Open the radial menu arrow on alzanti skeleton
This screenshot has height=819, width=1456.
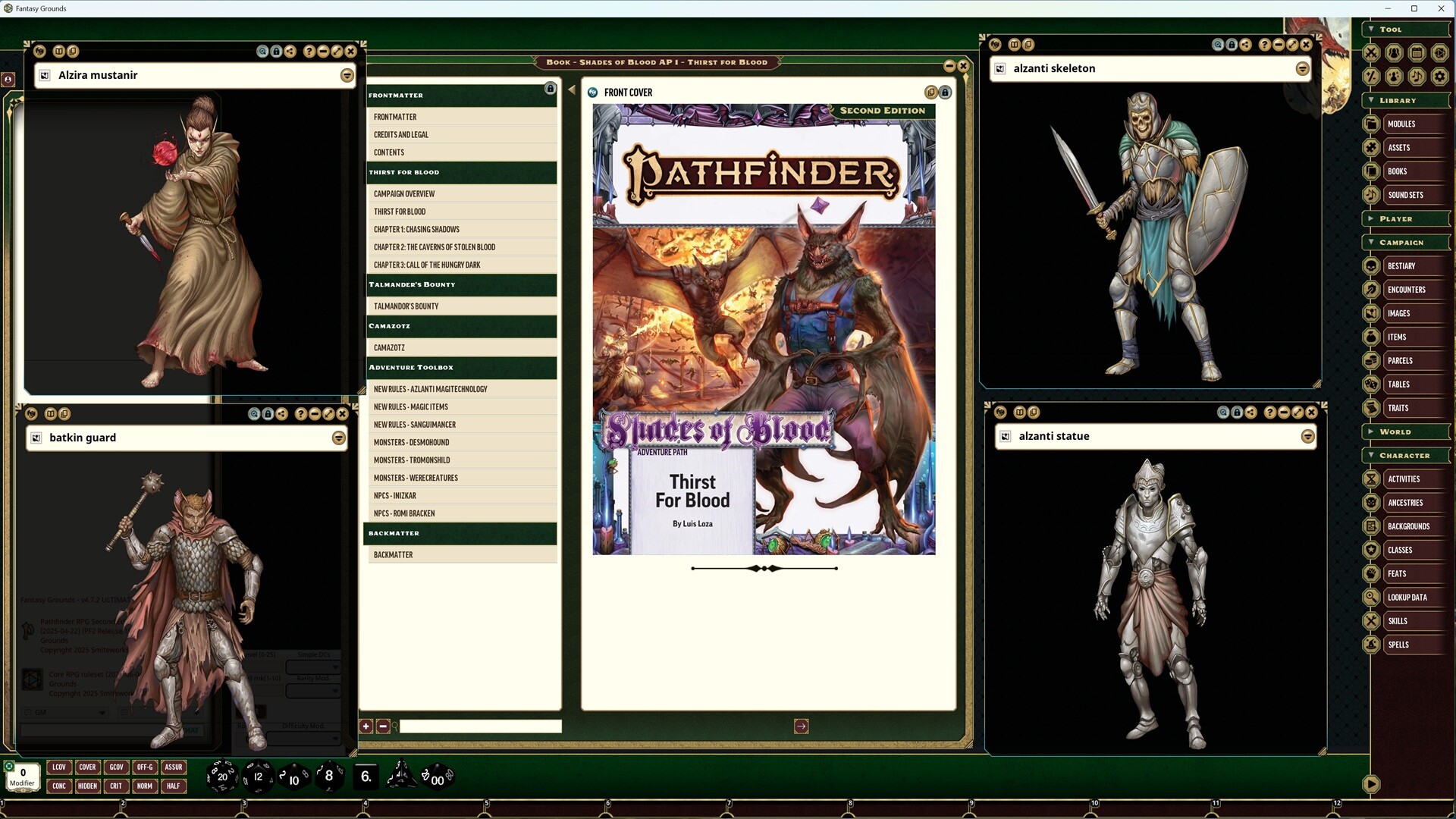pyautogui.click(x=1302, y=69)
